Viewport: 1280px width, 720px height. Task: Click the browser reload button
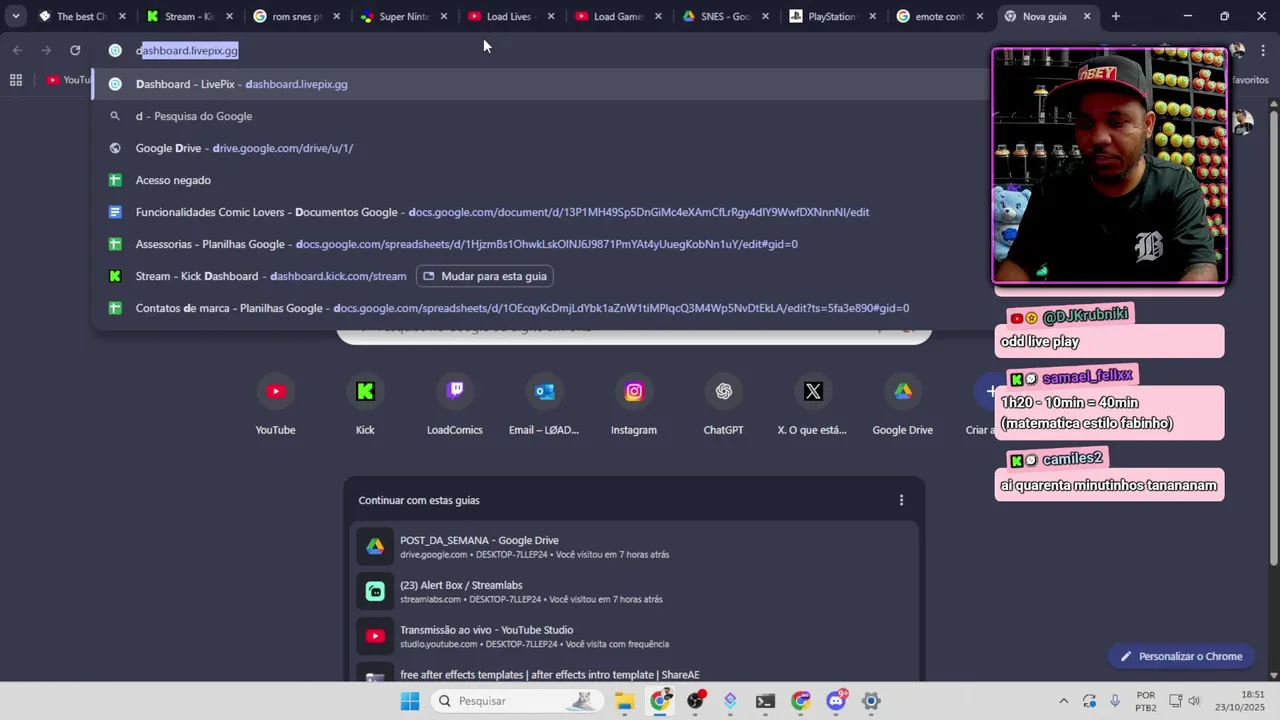click(x=75, y=50)
